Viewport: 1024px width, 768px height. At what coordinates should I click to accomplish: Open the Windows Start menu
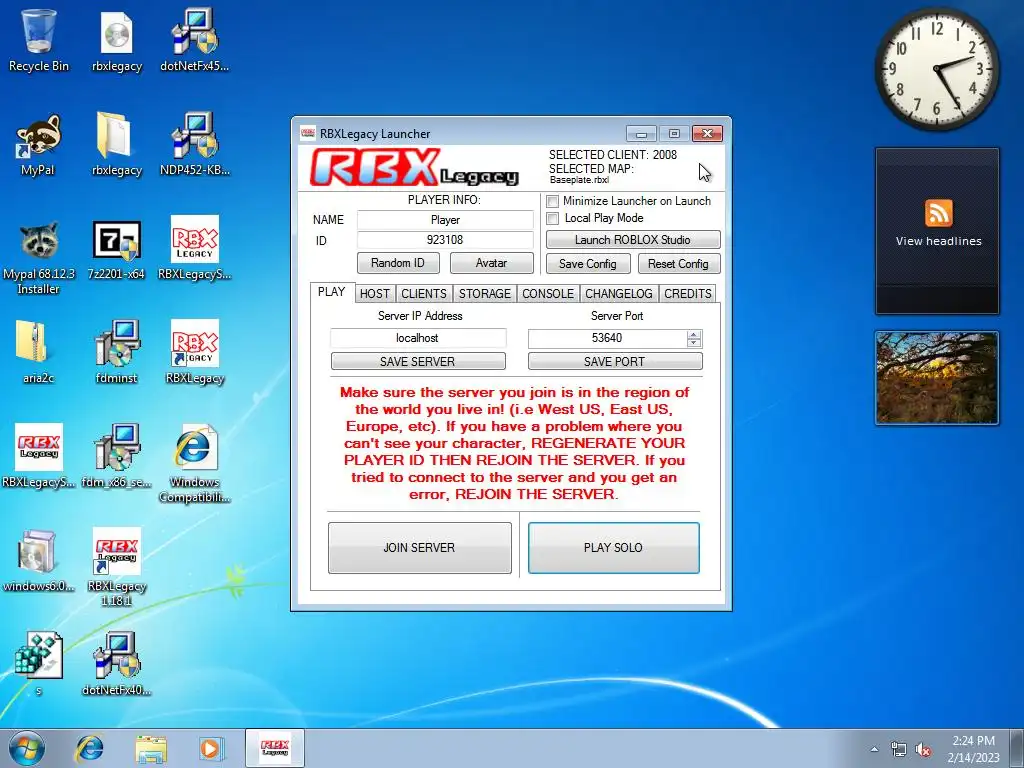(x=26, y=748)
